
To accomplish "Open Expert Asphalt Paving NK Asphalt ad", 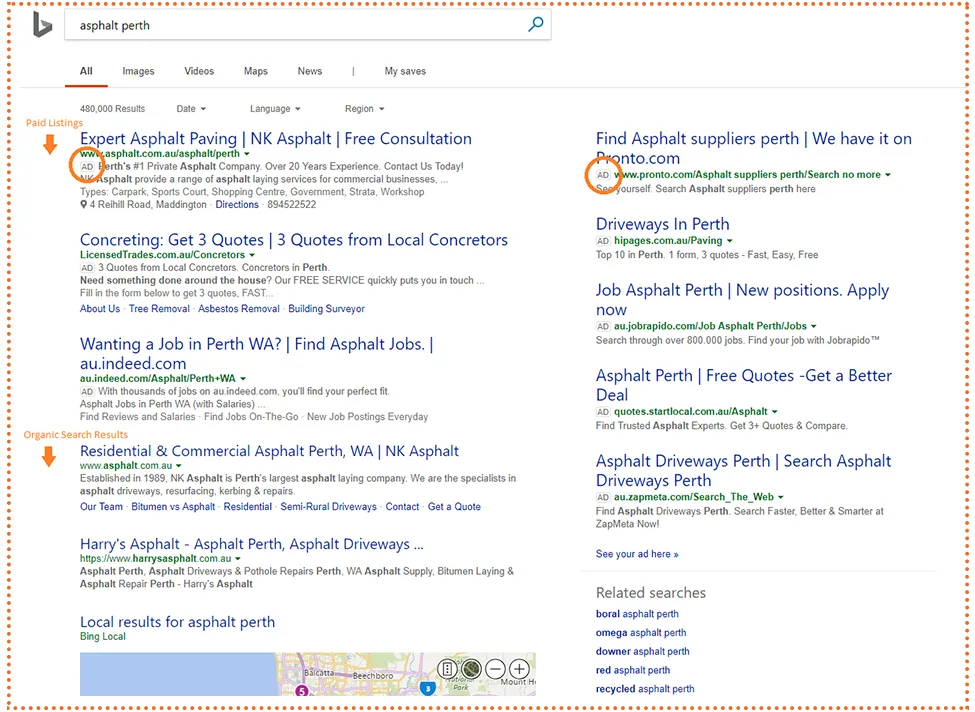I will (275, 139).
